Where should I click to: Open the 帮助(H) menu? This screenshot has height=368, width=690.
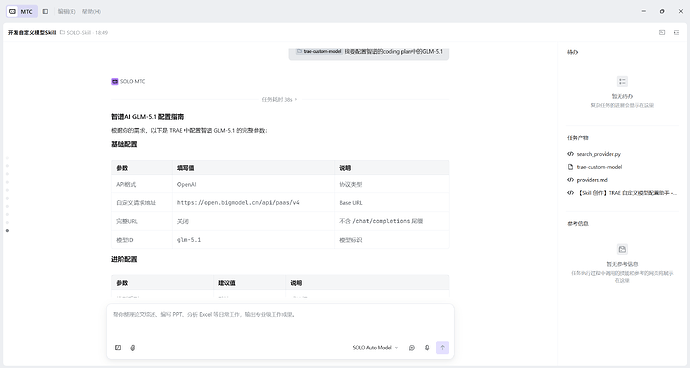[91, 11]
